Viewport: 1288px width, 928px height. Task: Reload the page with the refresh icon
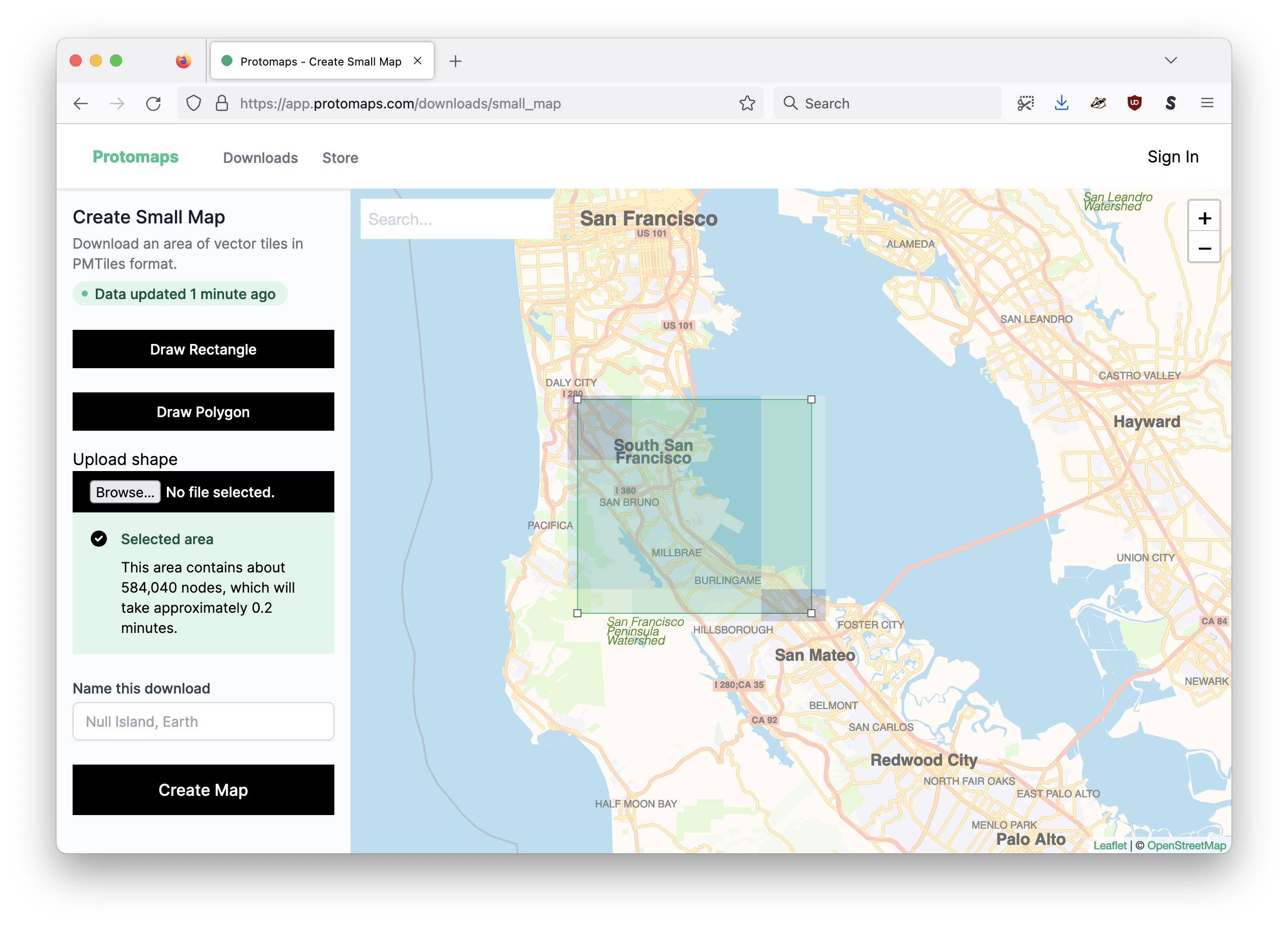[153, 103]
